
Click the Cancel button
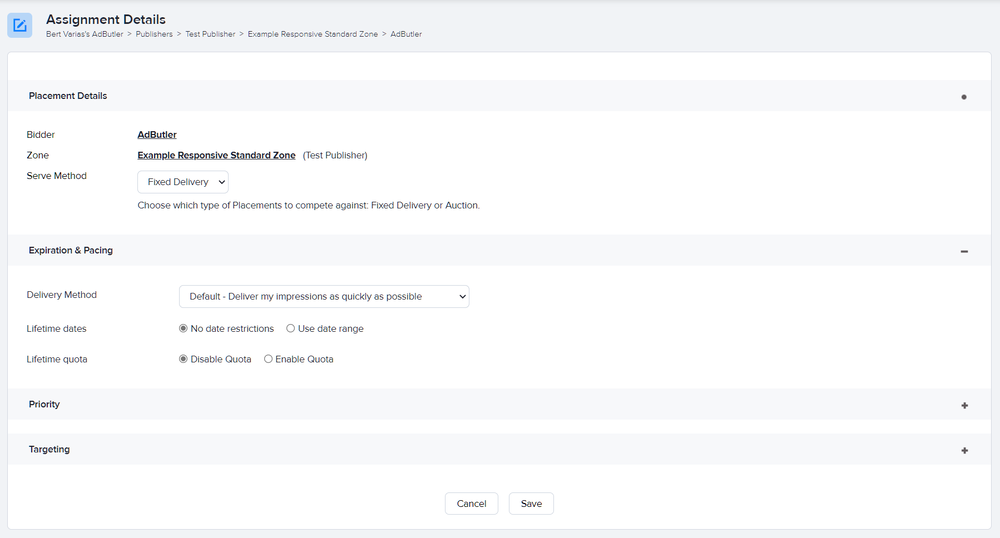(471, 504)
